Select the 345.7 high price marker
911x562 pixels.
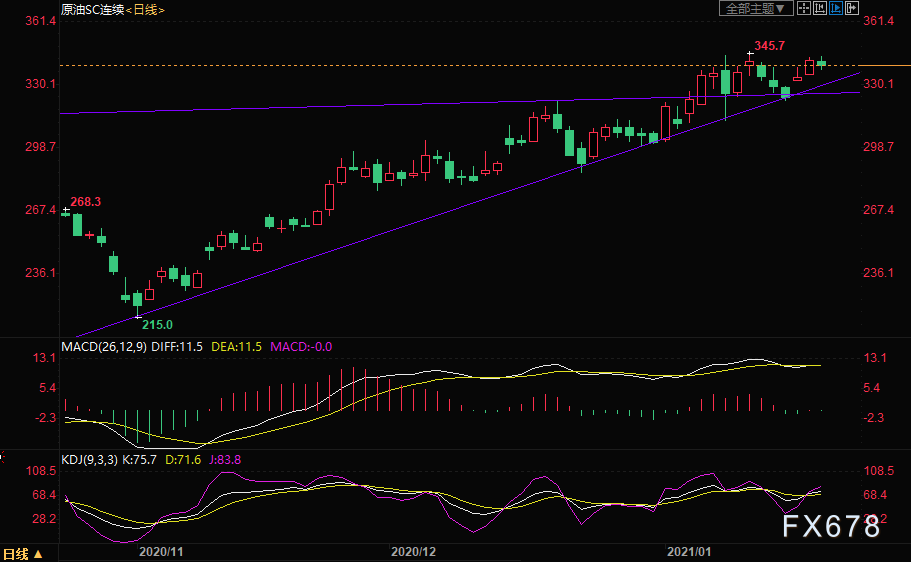click(769, 45)
